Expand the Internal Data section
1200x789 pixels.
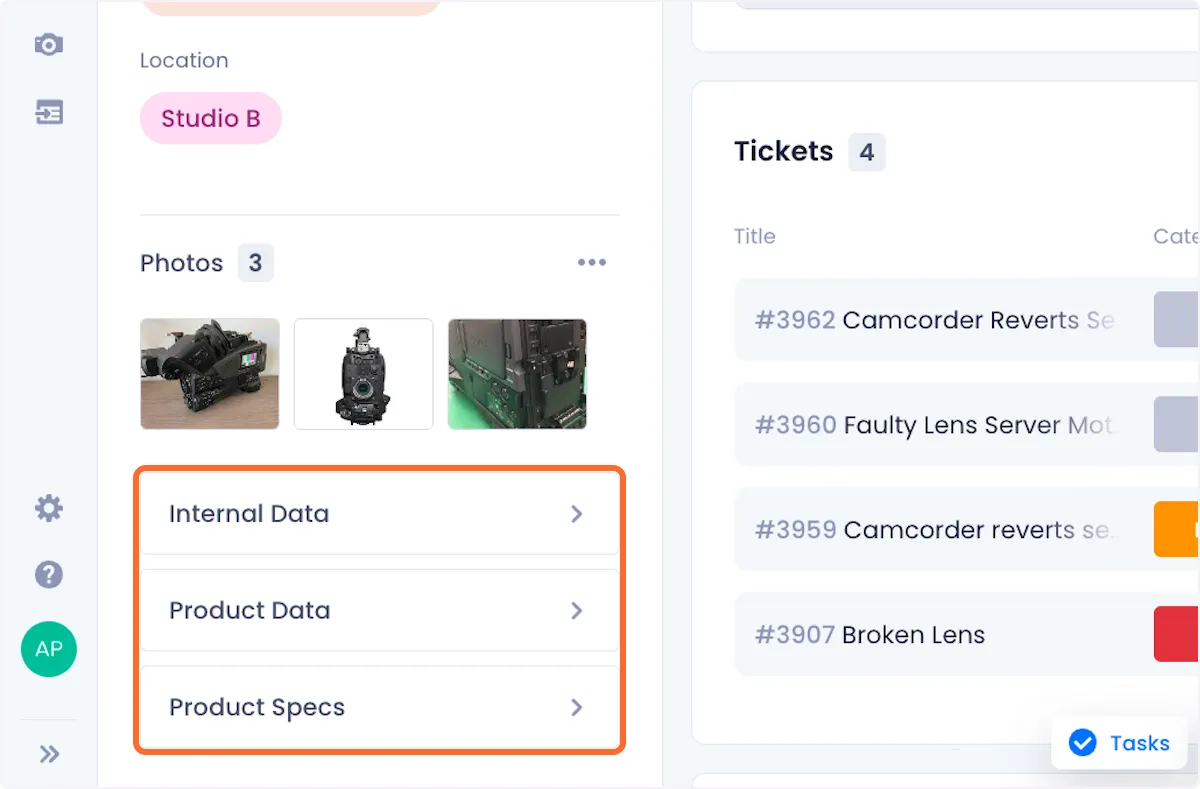pyautogui.click(x=379, y=514)
